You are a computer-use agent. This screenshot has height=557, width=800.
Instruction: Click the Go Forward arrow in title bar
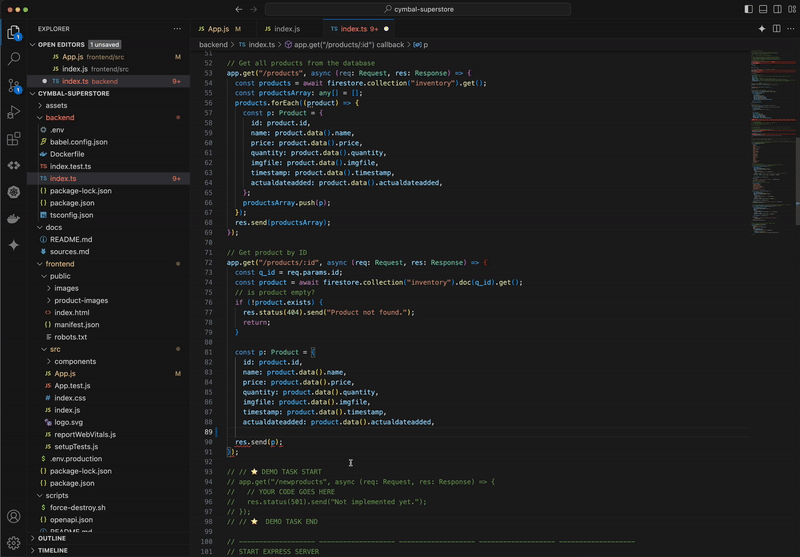pos(254,9)
